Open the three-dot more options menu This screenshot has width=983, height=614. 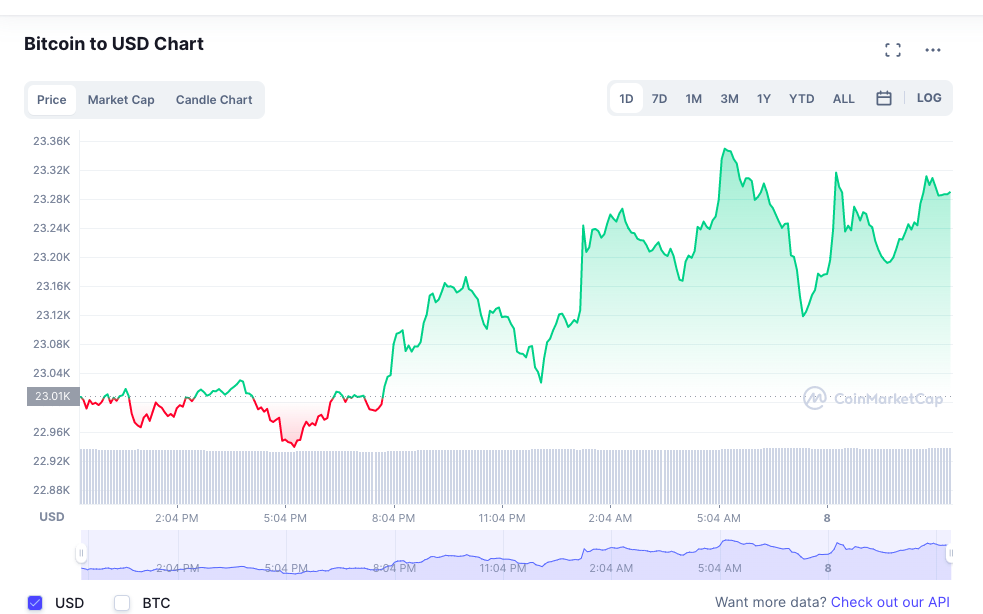(933, 50)
